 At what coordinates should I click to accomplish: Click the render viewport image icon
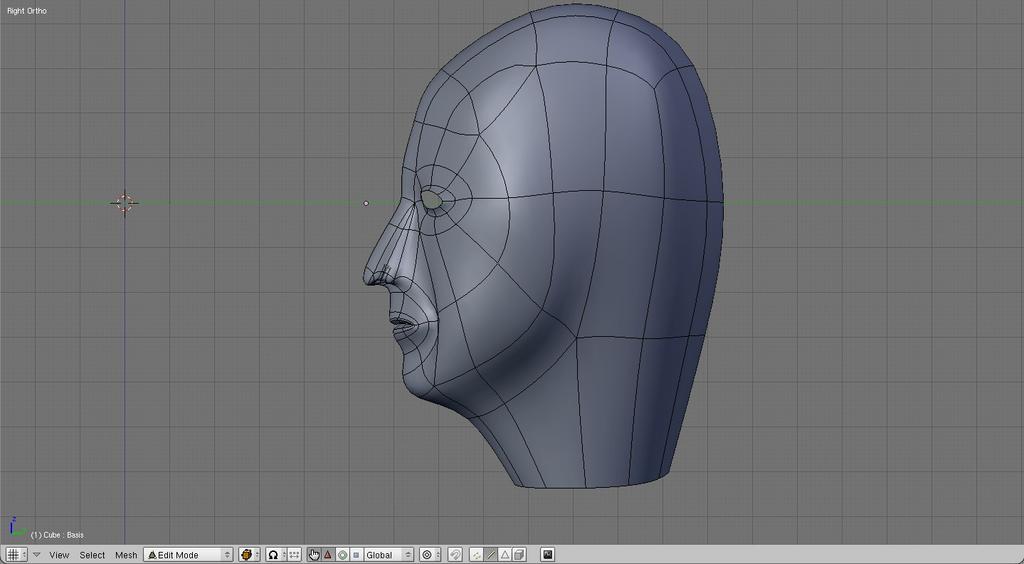click(547, 555)
